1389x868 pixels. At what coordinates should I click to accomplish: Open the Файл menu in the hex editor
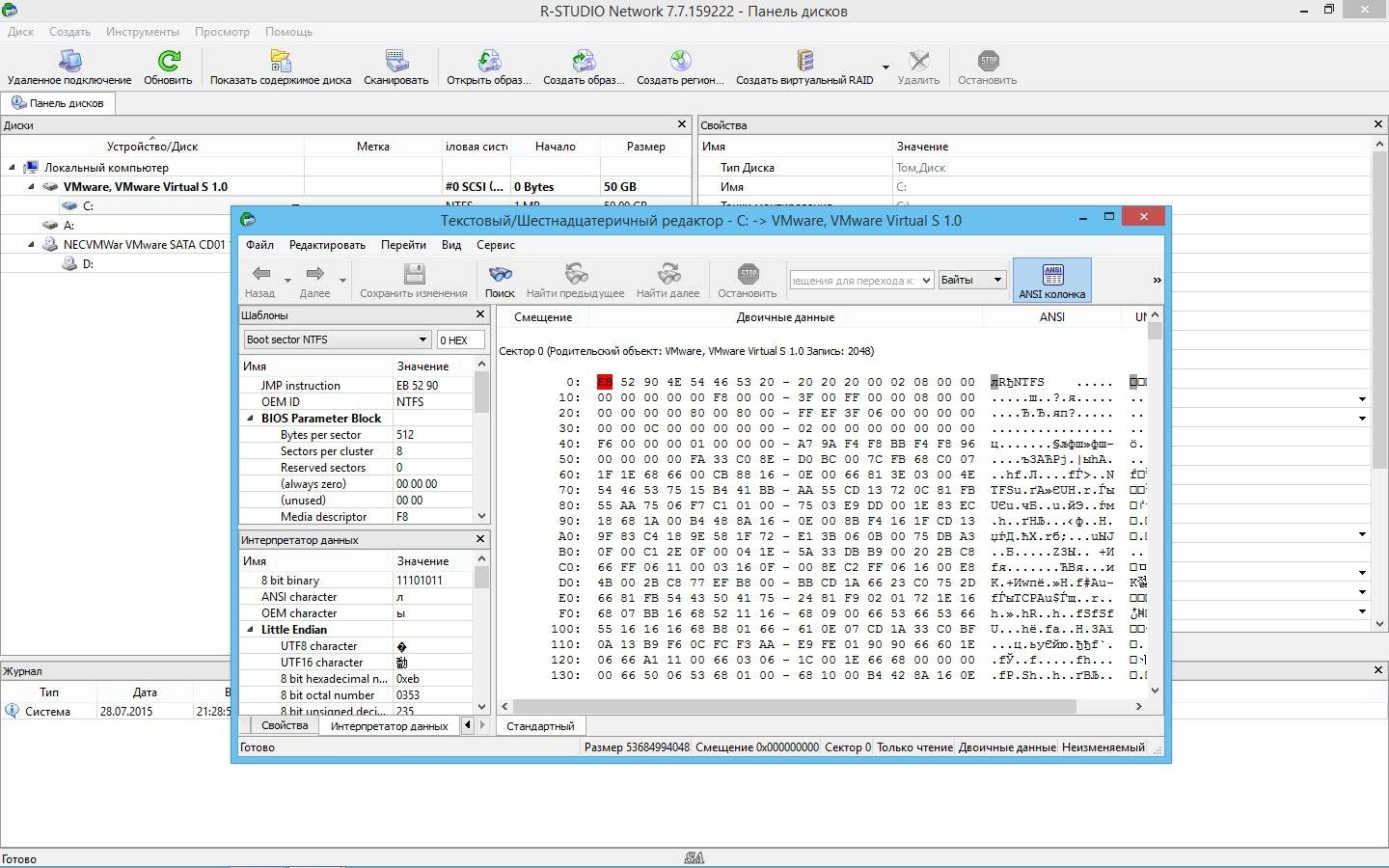coord(259,245)
